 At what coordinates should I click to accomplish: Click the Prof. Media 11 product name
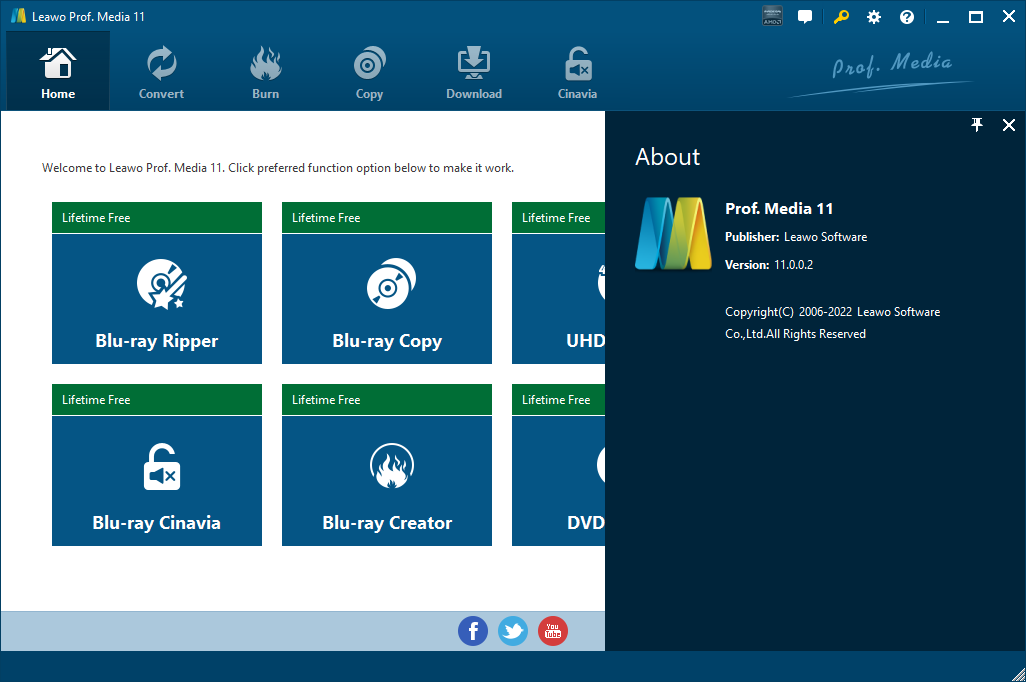pos(779,209)
